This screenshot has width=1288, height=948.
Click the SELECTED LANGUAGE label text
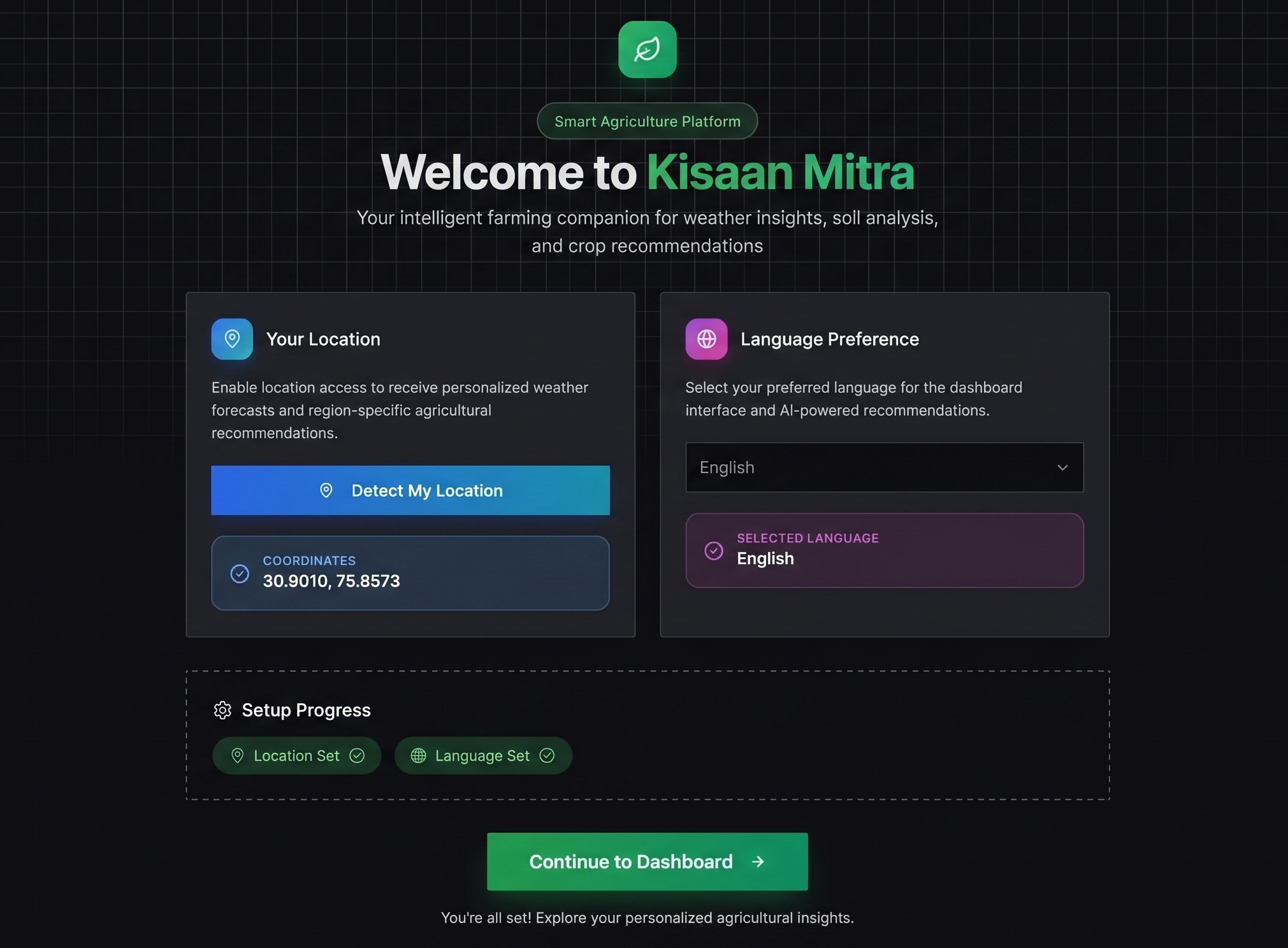point(807,538)
